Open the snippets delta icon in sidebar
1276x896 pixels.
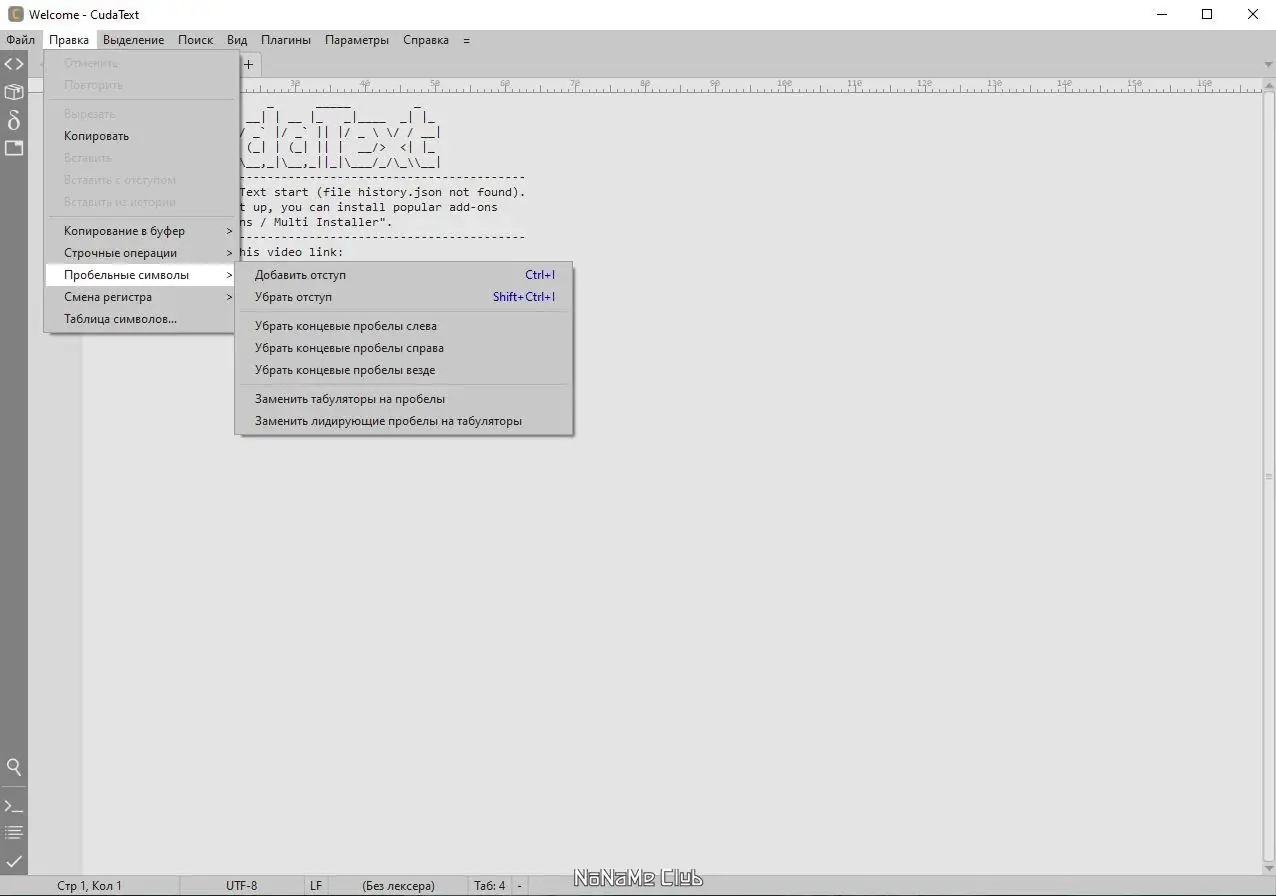(13, 120)
